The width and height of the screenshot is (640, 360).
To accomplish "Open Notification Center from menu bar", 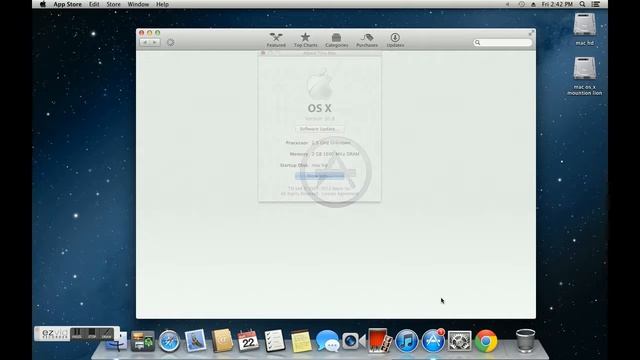I will [x=596, y=4].
